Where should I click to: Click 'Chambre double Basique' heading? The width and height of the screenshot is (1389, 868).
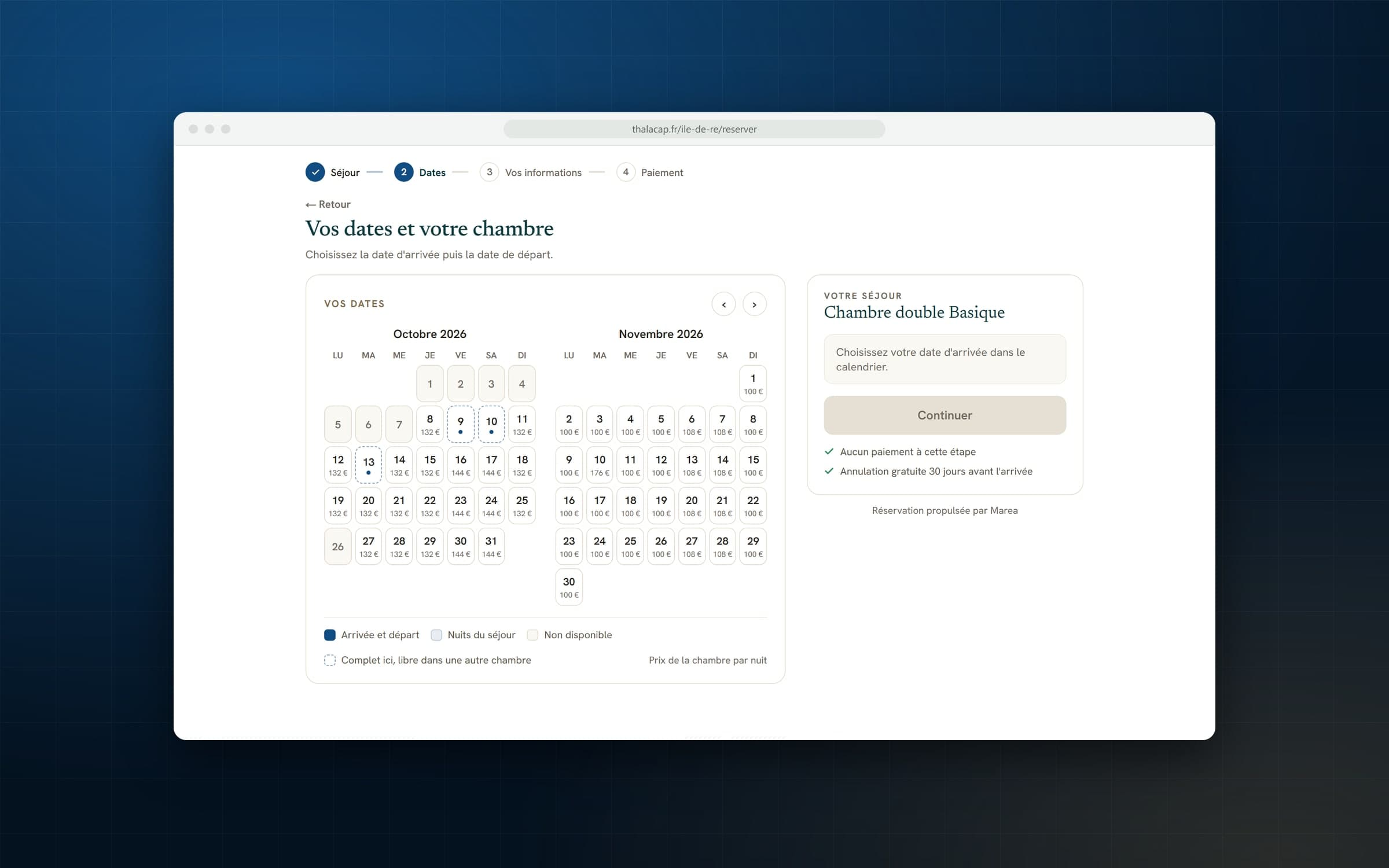pyautogui.click(x=914, y=312)
